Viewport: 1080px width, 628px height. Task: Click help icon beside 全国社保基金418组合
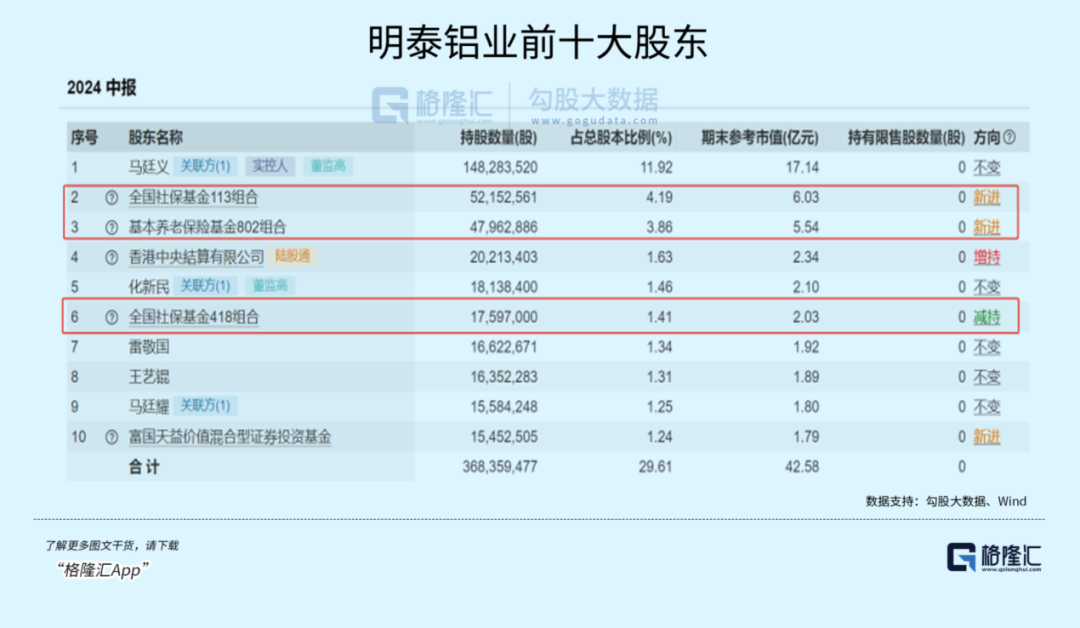(112, 317)
